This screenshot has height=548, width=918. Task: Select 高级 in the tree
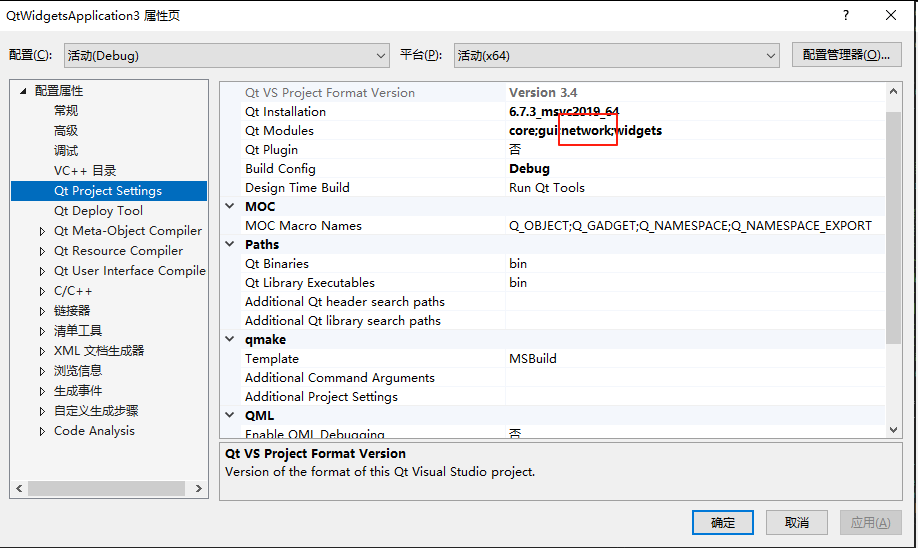pyautogui.click(x=66, y=131)
